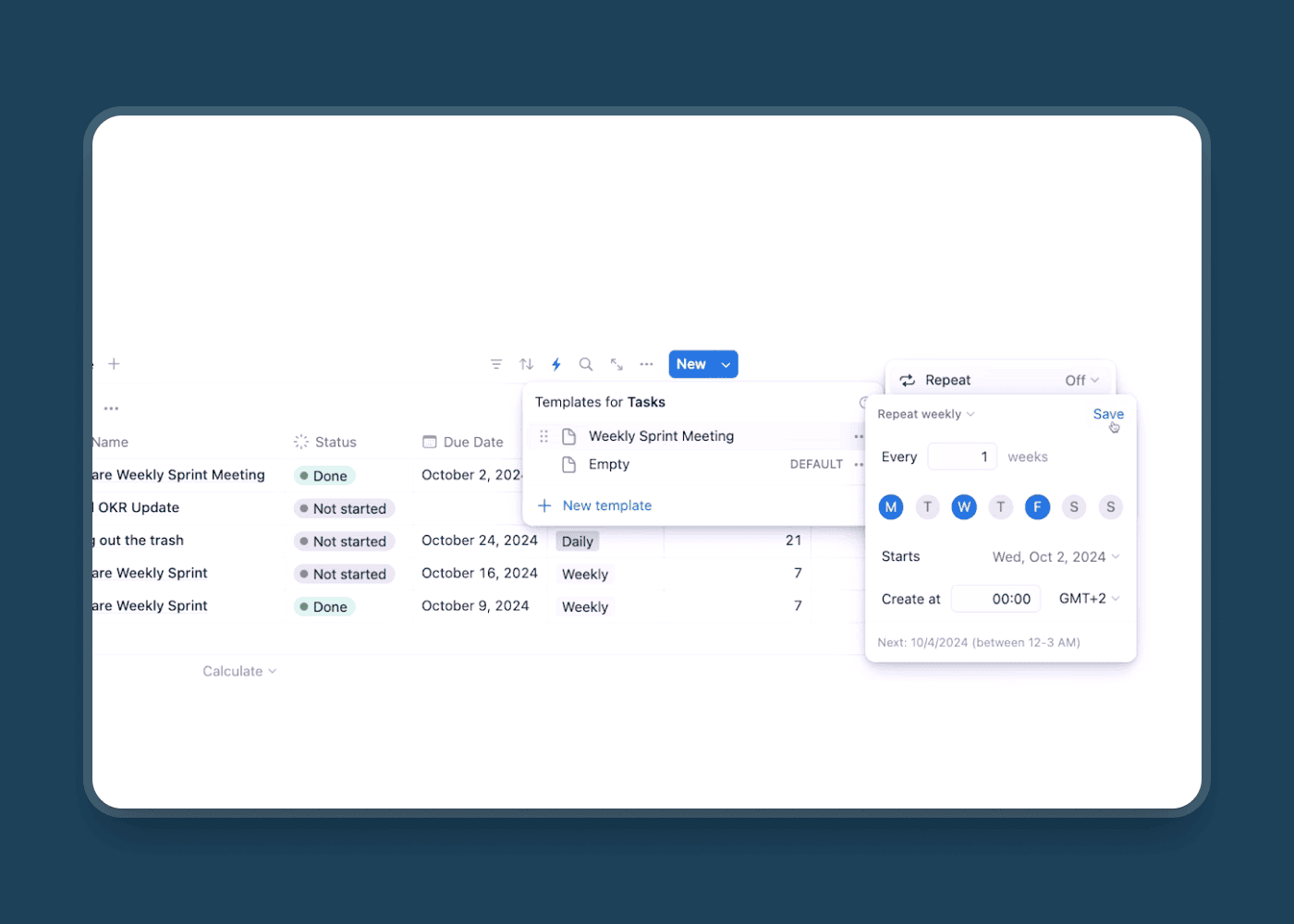
Task: Open automations lightning bolt icon
Action: [556, 364]
